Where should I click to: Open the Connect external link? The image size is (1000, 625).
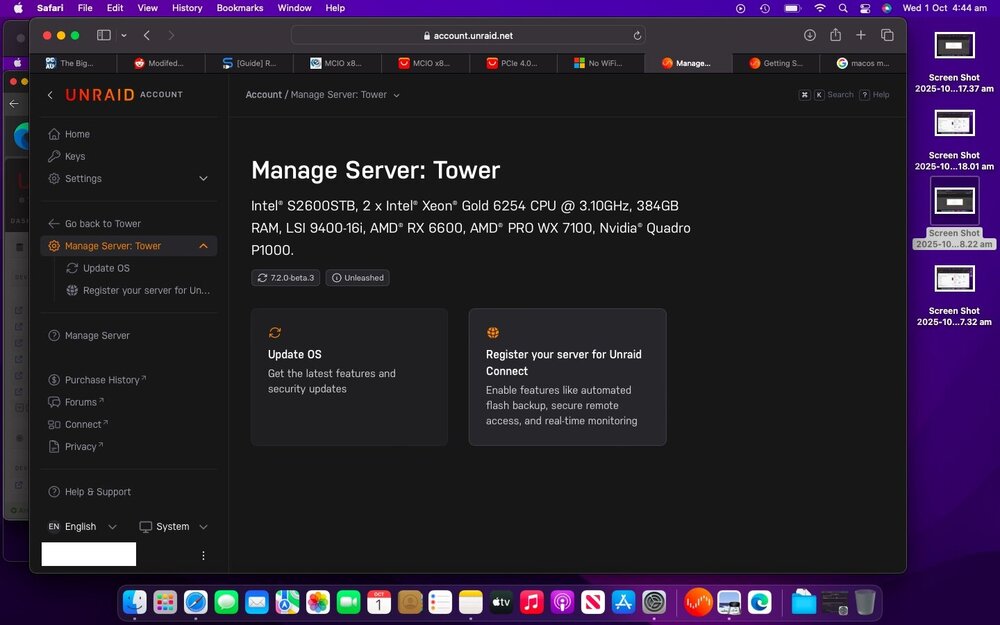[x=78, y=424]
